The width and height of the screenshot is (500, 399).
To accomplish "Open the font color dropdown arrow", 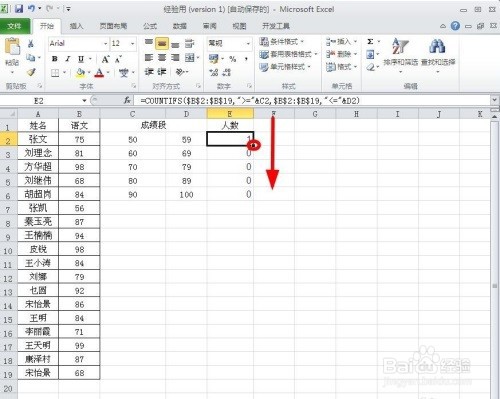I will (108, 72).
